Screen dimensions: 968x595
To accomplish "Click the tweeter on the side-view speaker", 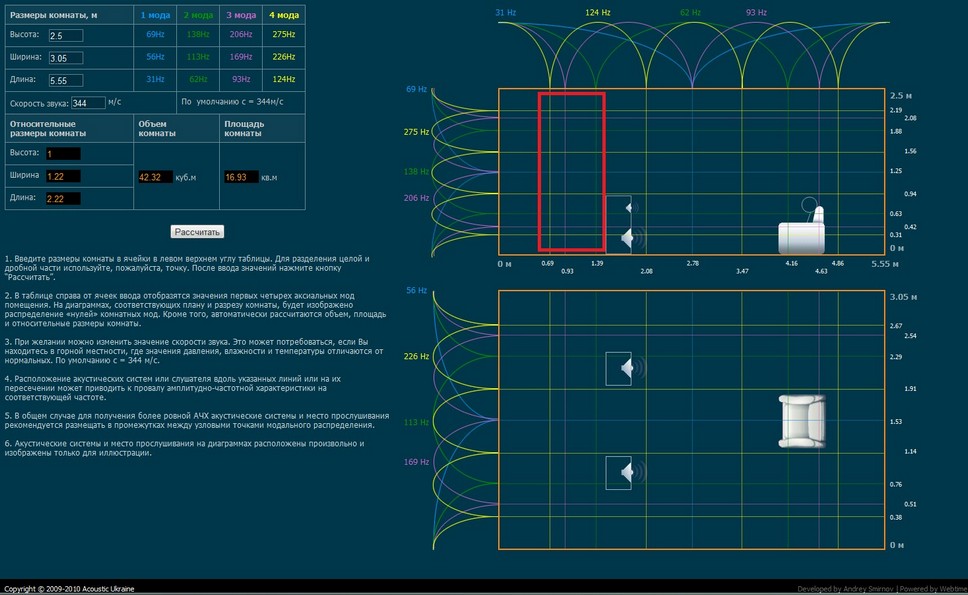I will tap(629, 208).
